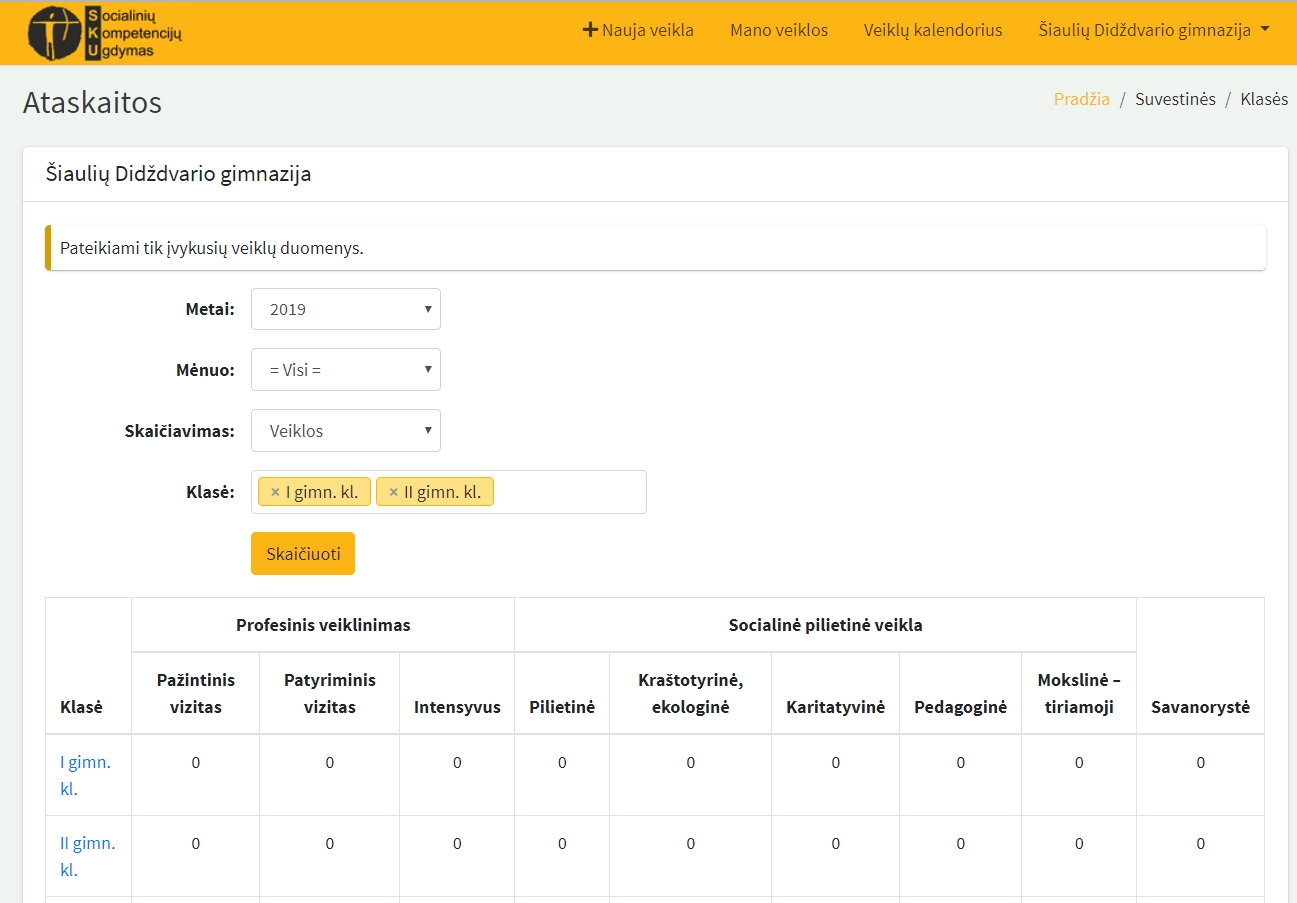Click I gimn. kl. Savanorystė value
This screenshot has height=903, width=1297.
(1200, 762)
